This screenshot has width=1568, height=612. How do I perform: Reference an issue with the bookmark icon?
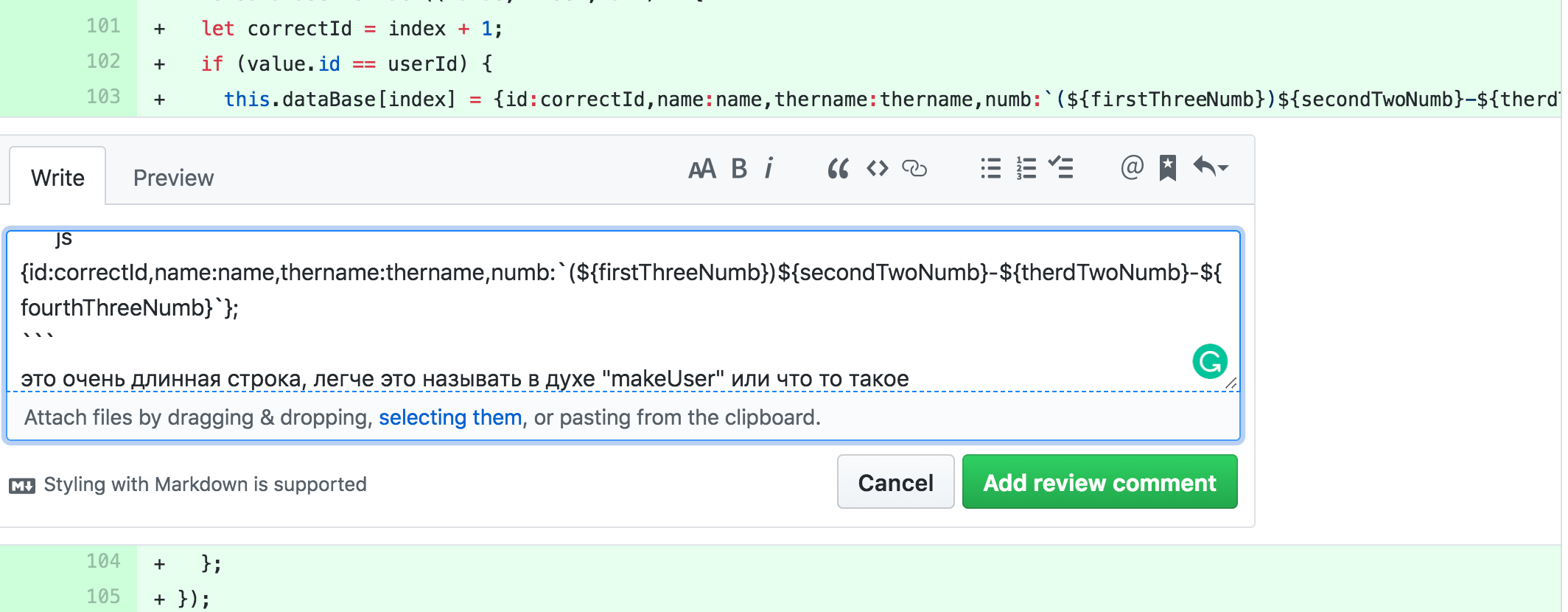pos(1168,168)
